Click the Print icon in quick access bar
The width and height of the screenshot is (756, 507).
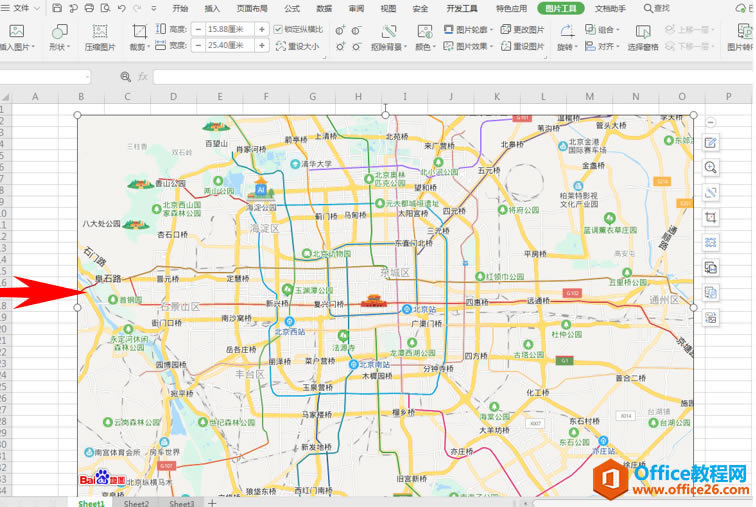89,8
